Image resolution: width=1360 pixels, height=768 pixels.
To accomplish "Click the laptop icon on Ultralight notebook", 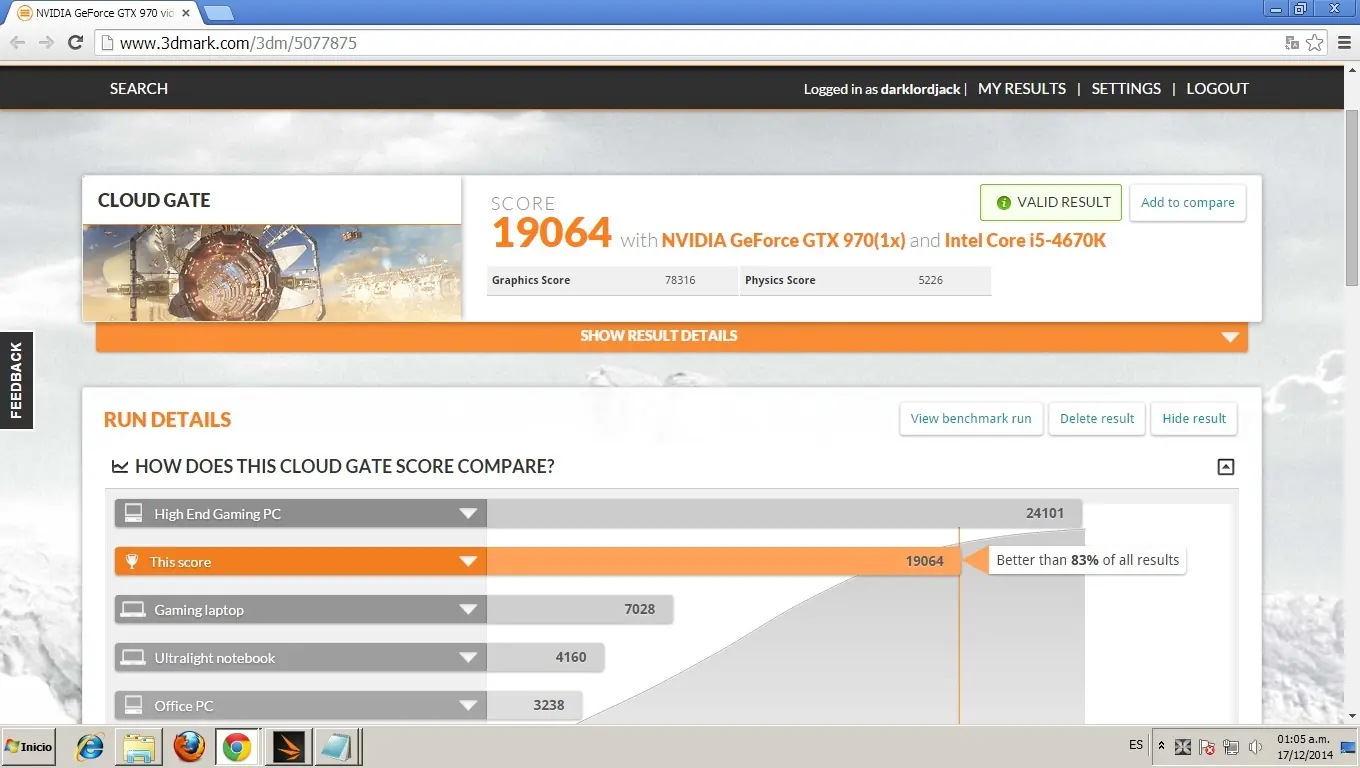I will click(133, 657).
